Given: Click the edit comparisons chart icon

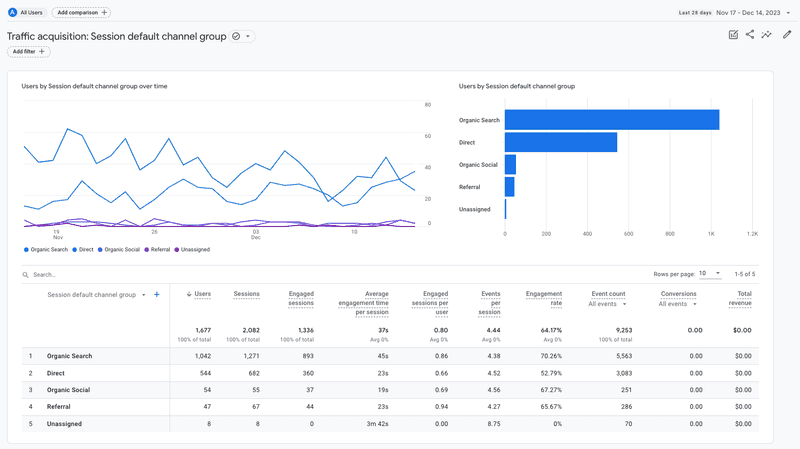Looking at the screenshot, I should point(733,35).
